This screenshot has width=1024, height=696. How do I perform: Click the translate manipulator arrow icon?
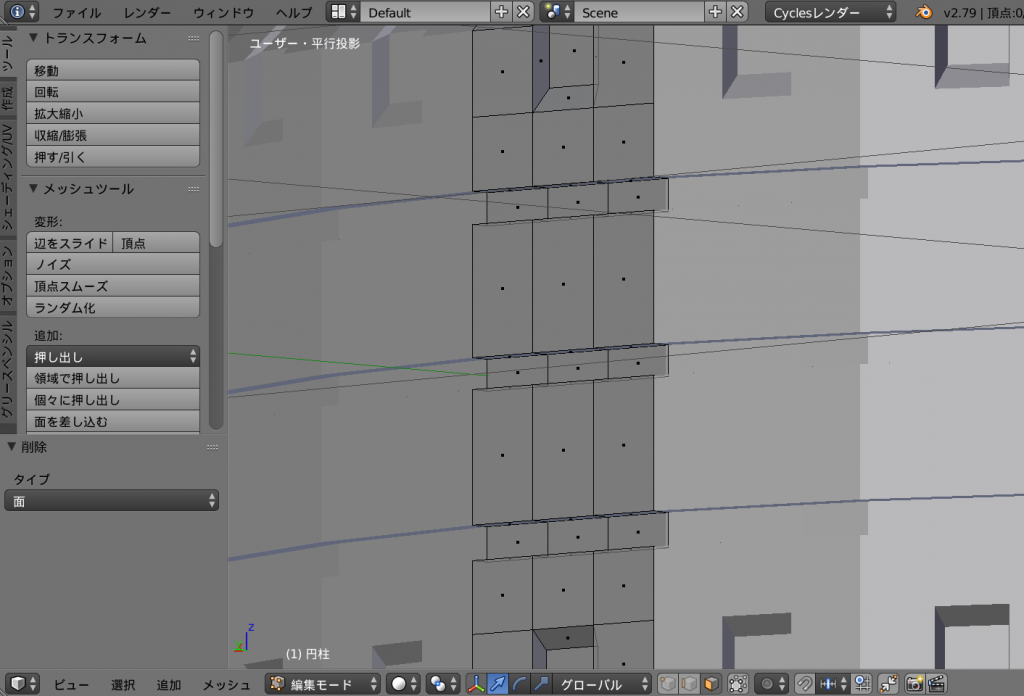pyautogui.click(x=498, y=685)
